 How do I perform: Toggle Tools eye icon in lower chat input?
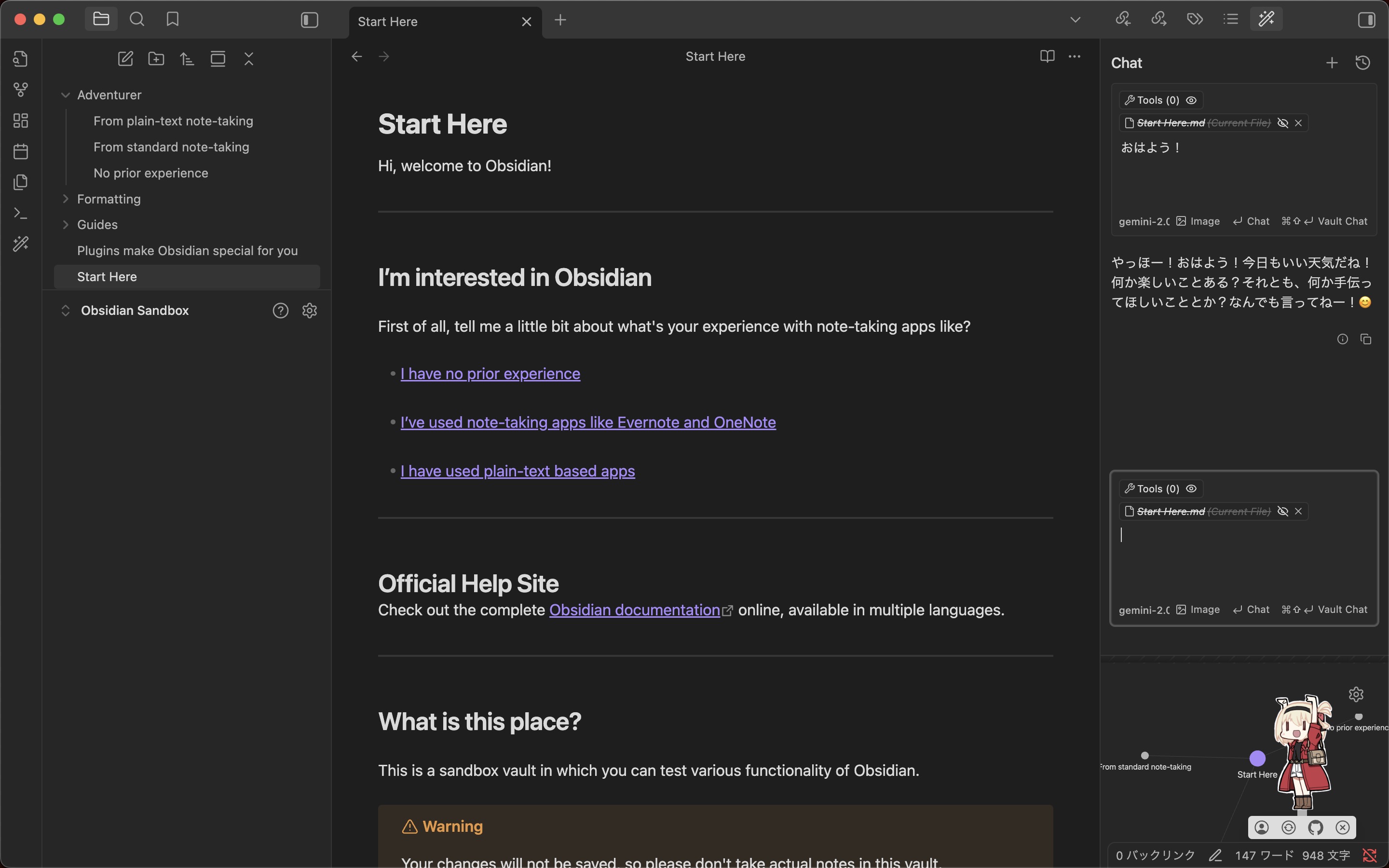pyautogui.click(x=1192, y=488)
